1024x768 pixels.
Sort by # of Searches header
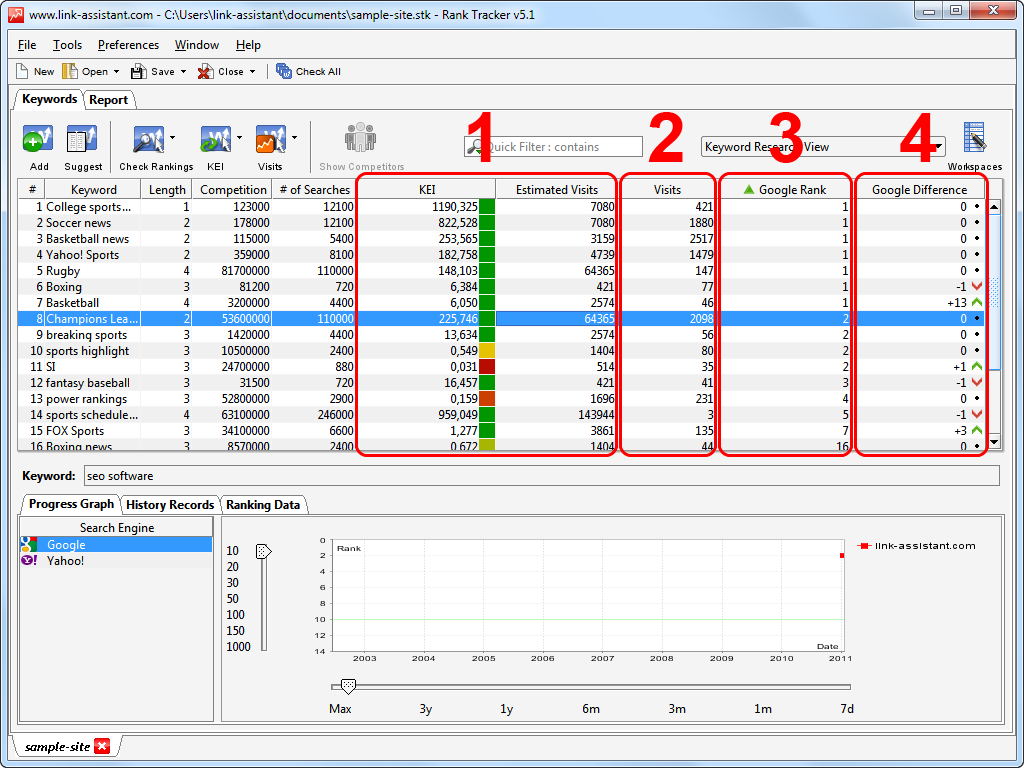click(x=313, y=189)
